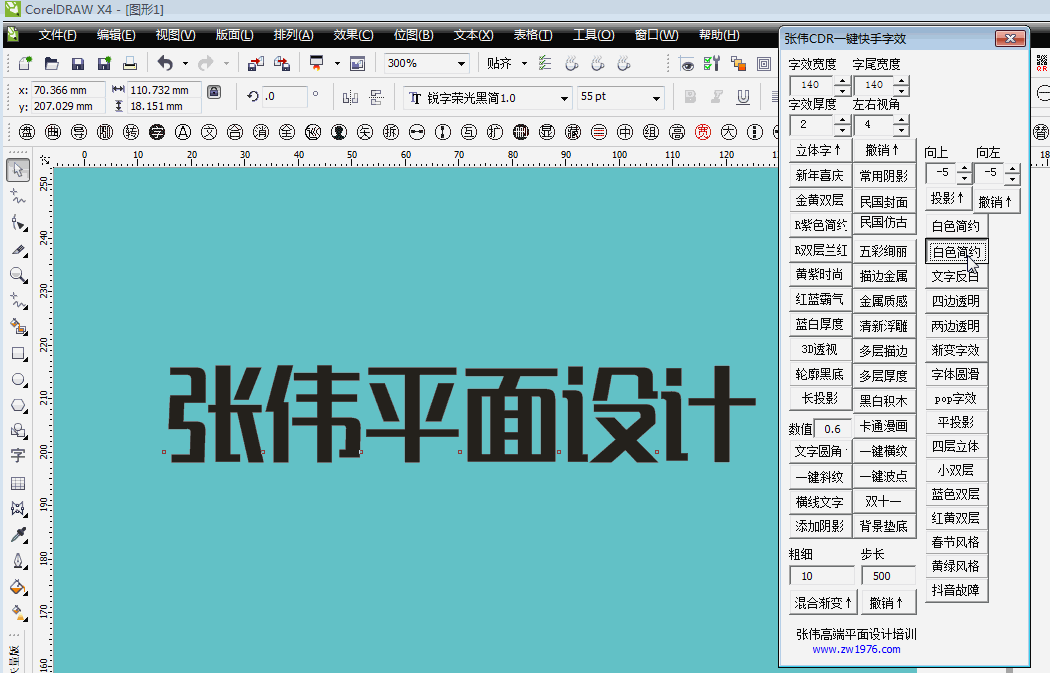The image size is (1050, 673).
Task: Click the Open file folder icon
Action: 52,64
